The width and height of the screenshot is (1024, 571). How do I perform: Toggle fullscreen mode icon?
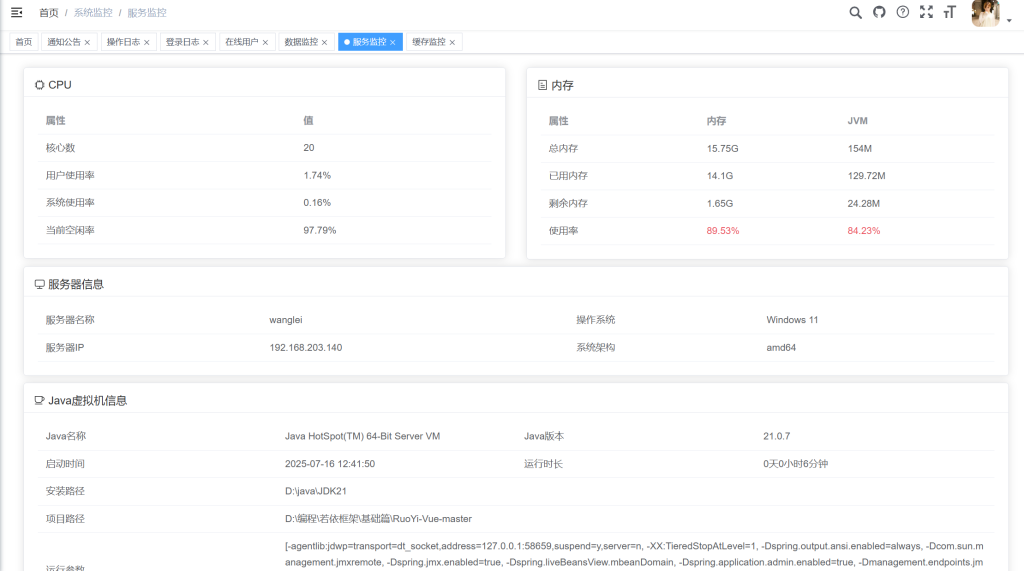926,12
